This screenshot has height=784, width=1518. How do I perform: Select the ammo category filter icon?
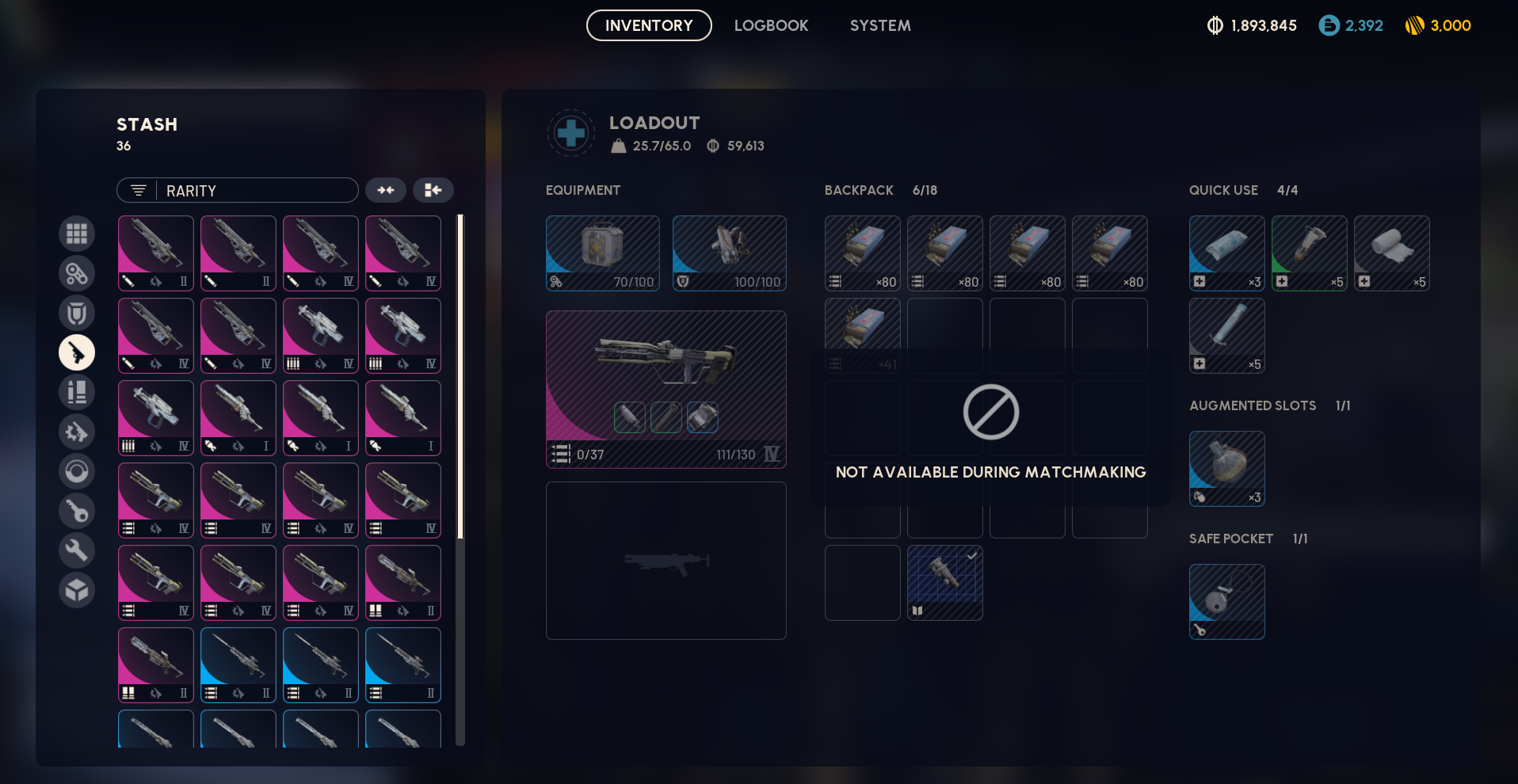(x=77, y=392)
